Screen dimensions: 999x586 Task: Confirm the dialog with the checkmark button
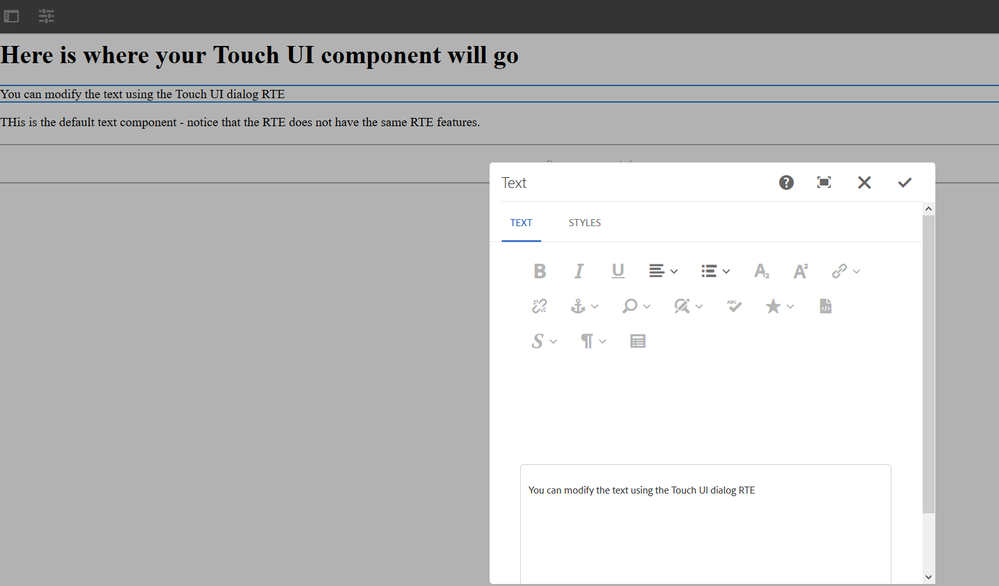point(905,182)
